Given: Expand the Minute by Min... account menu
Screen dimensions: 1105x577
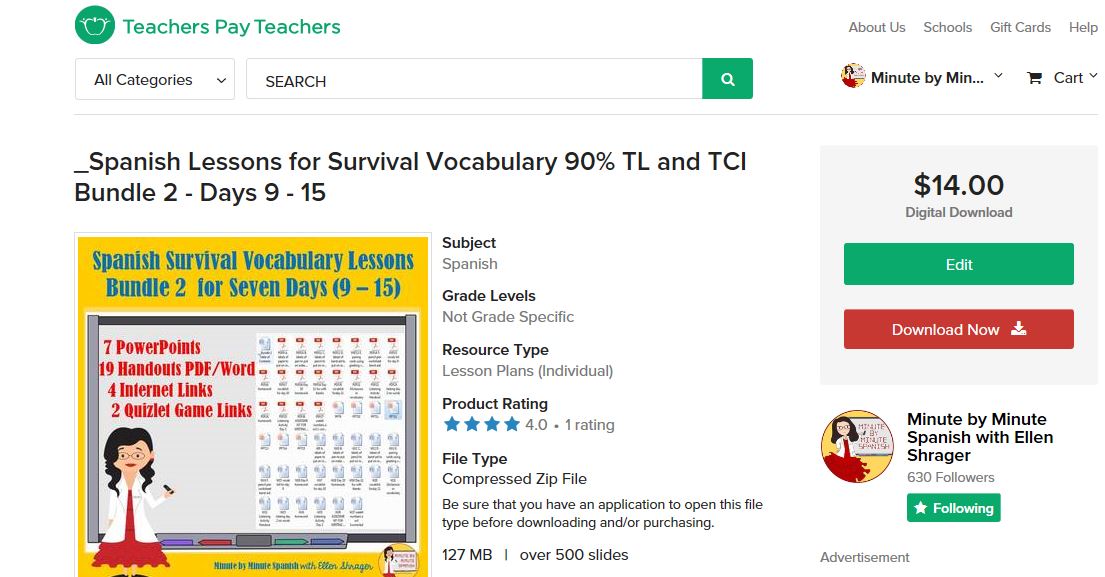Looking at the screenshot, I should (x=999, y=77).
